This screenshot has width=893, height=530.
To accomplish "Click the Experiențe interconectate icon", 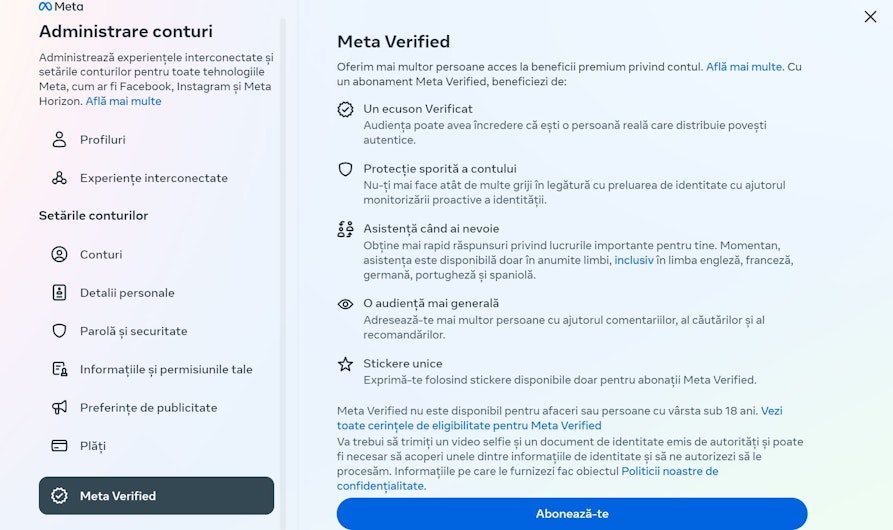I will point(59,178).
